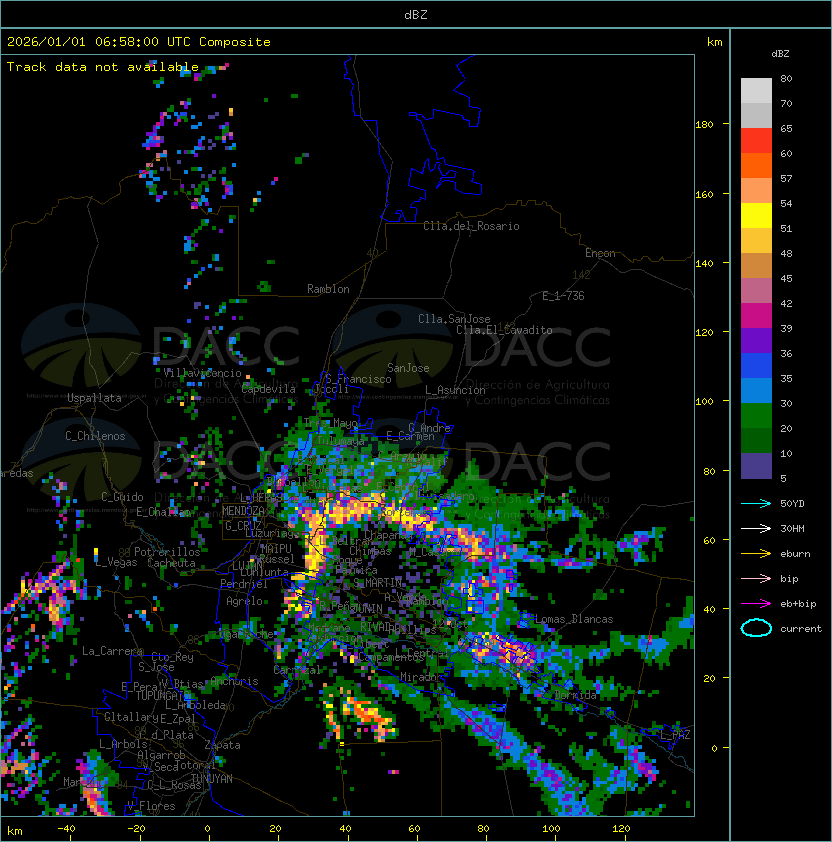Image resolution: width=832 pixels, height=842 pixels.
Task: Click the yellow eburn arrow in legend
Action: coord(756,554)
